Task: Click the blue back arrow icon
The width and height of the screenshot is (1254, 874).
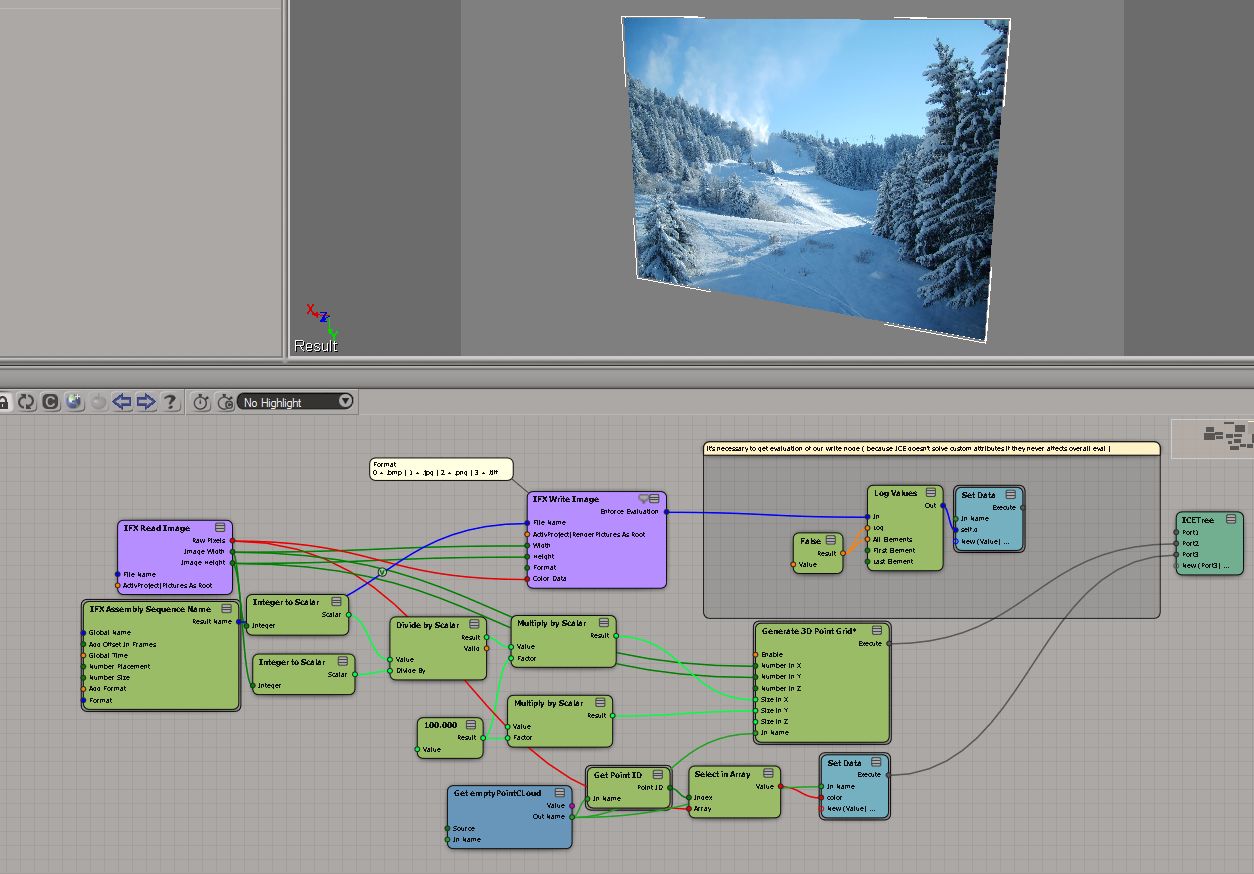Action: 122,402
